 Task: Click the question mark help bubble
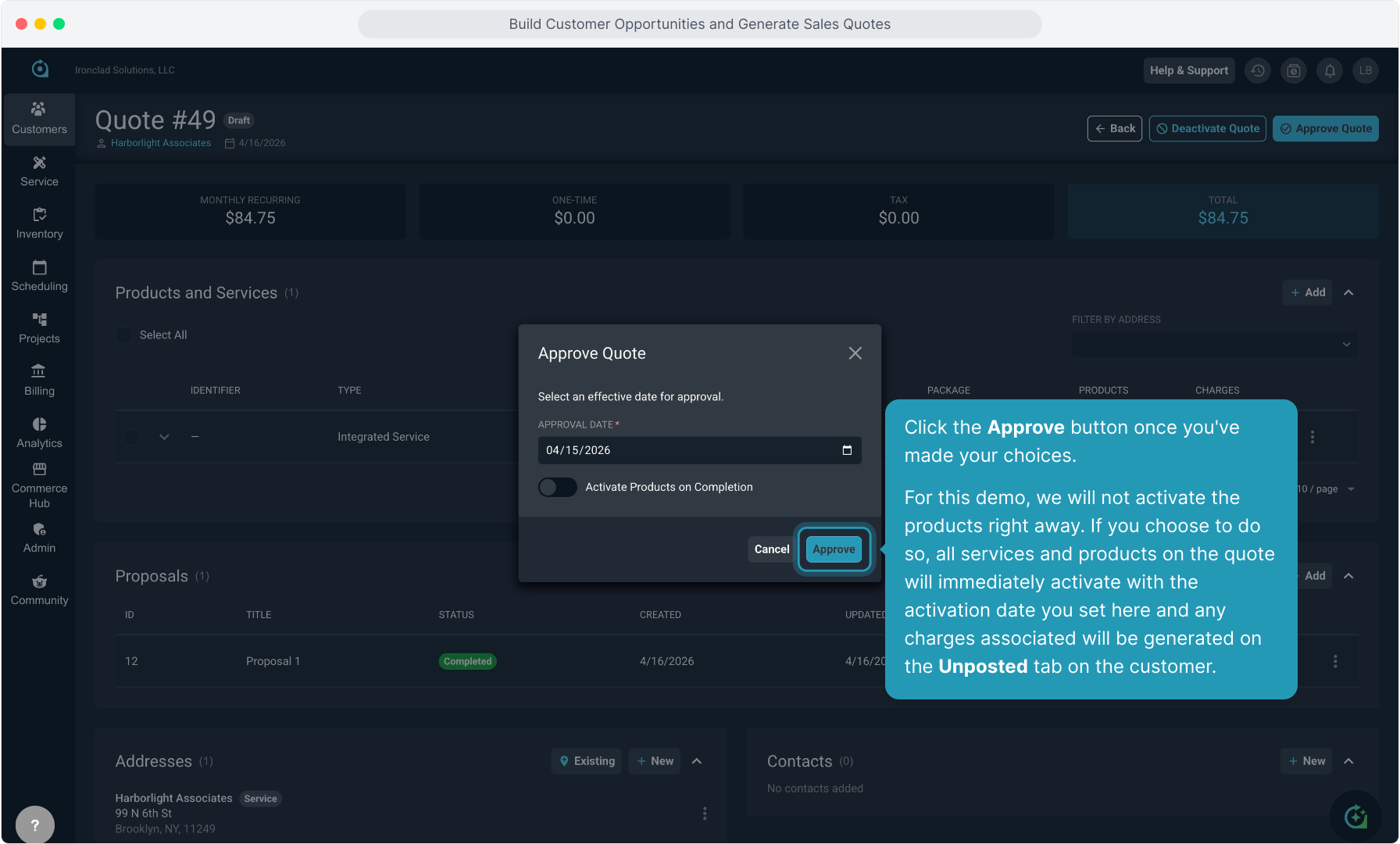tap(35, 824)
